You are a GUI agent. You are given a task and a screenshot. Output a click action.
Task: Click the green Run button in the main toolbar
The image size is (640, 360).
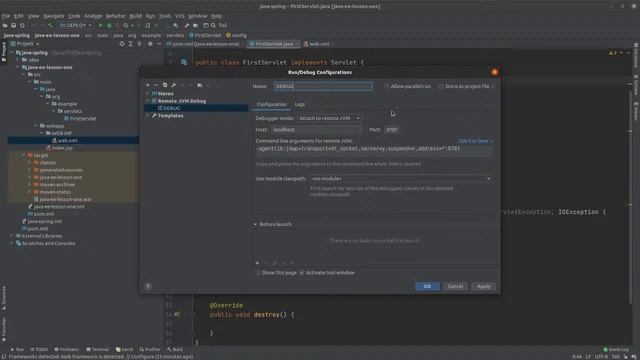100,25
